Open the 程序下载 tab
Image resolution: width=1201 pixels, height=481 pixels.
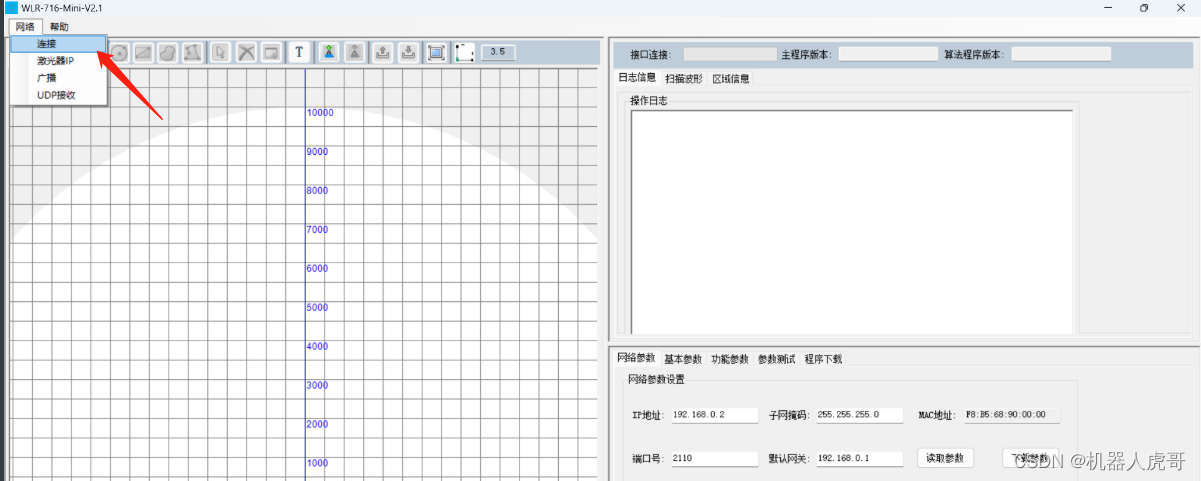823,359
